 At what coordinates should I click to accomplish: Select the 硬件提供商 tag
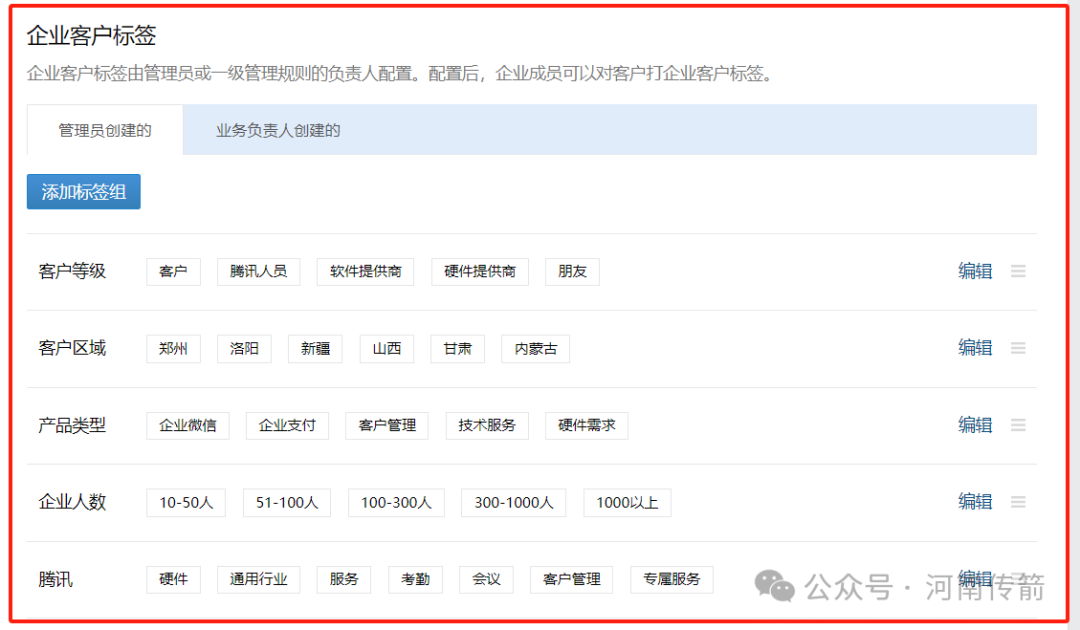point(479,271)
